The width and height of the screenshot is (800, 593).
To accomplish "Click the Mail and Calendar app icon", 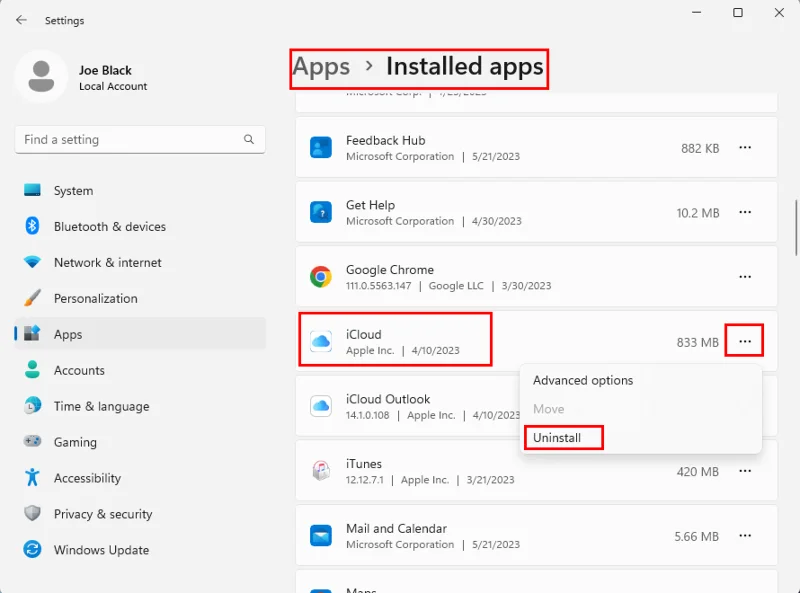I will click(x=321, y=535).
